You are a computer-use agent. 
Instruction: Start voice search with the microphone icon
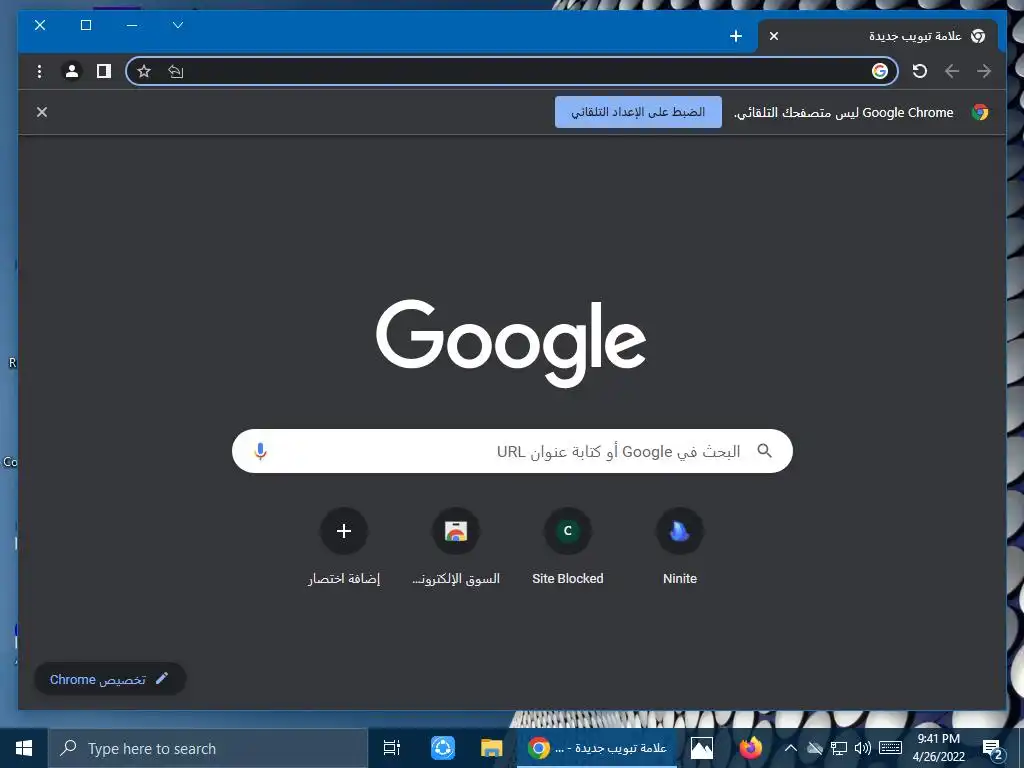261,451
